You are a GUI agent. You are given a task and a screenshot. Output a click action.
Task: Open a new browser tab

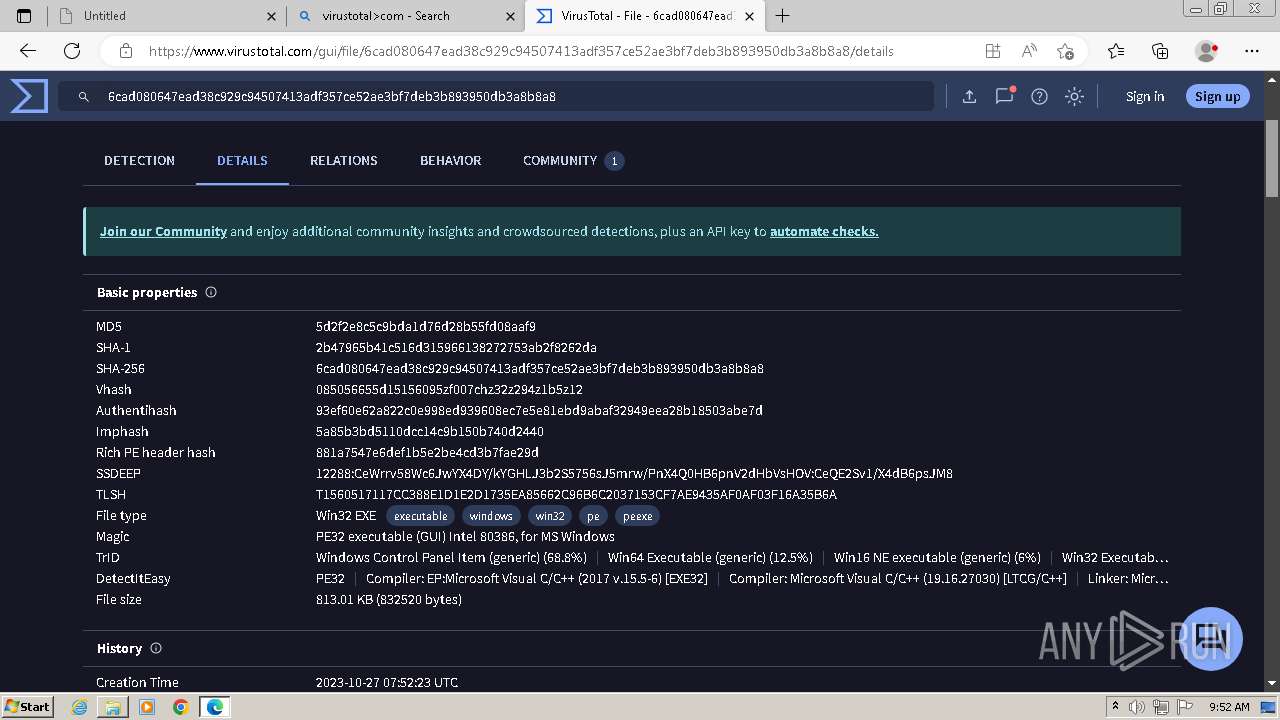tap(782, 16)
